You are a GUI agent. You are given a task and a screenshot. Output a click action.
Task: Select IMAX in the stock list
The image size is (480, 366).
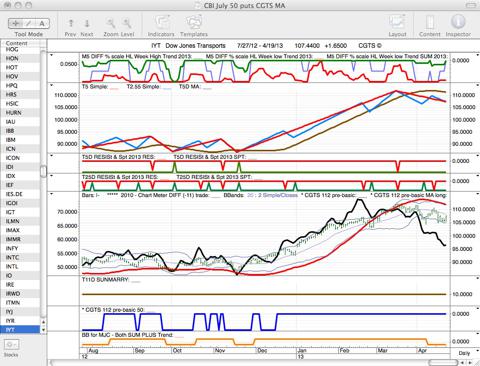coord(20,230)
